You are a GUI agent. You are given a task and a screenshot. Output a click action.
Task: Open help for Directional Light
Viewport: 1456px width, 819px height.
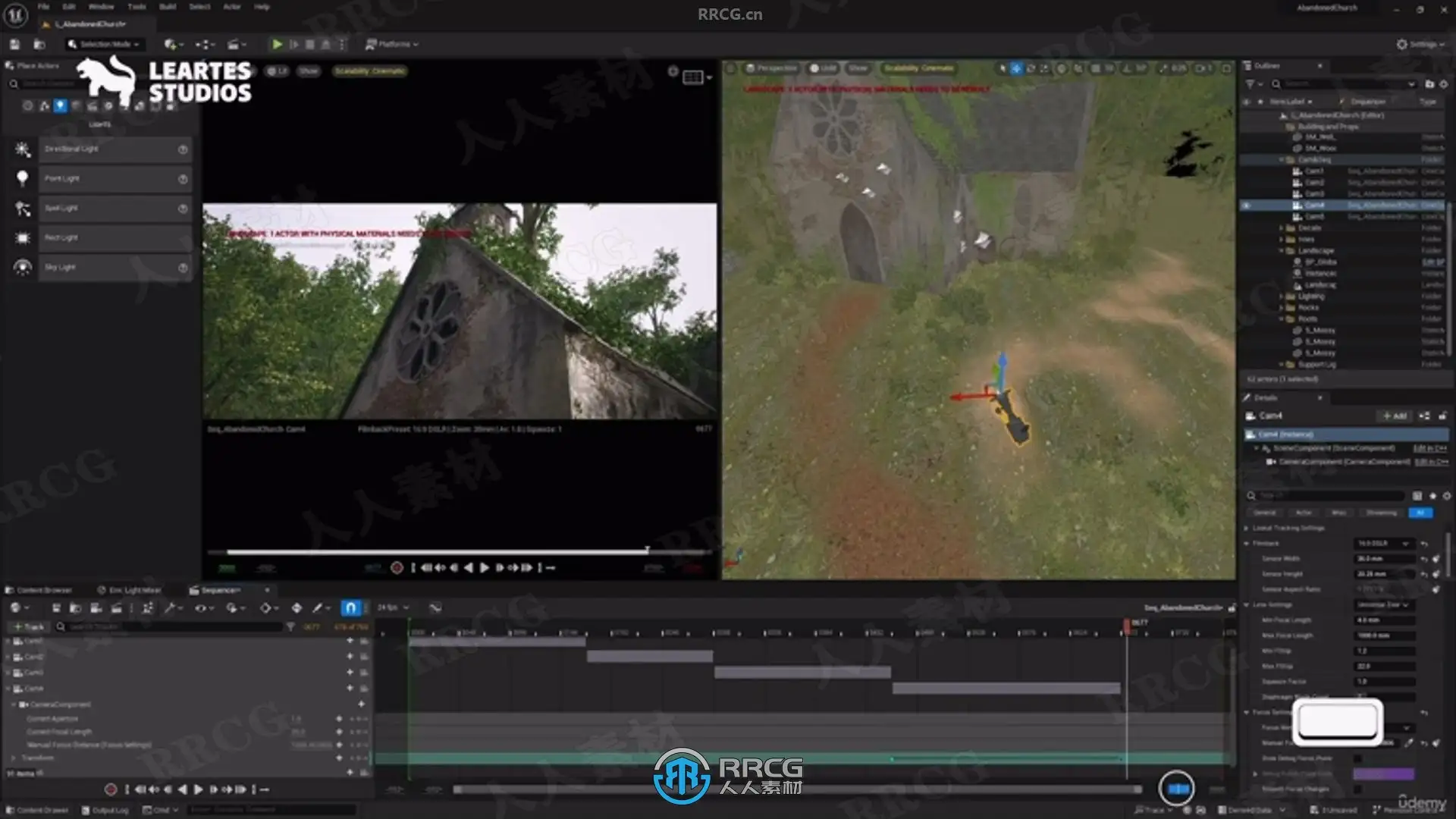pos(183,149)
